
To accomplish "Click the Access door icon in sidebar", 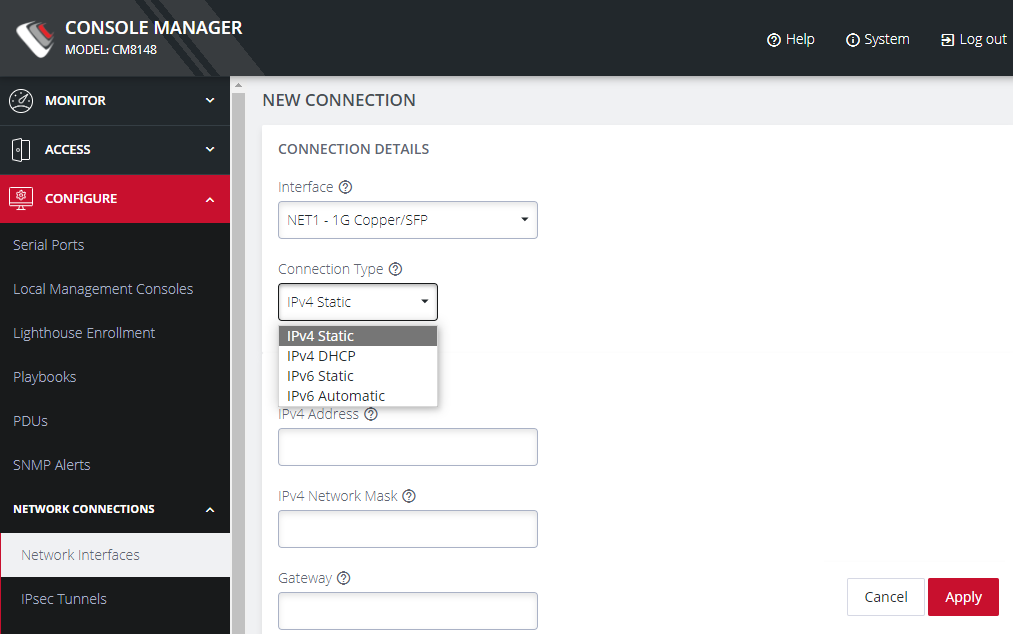I will pos(22,149).
